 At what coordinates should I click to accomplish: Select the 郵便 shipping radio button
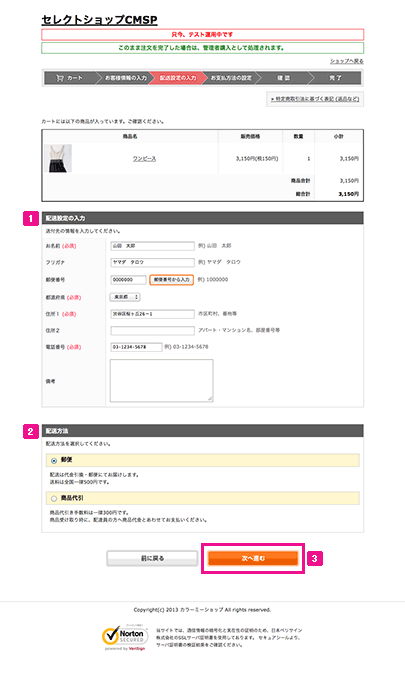point(54,461)
